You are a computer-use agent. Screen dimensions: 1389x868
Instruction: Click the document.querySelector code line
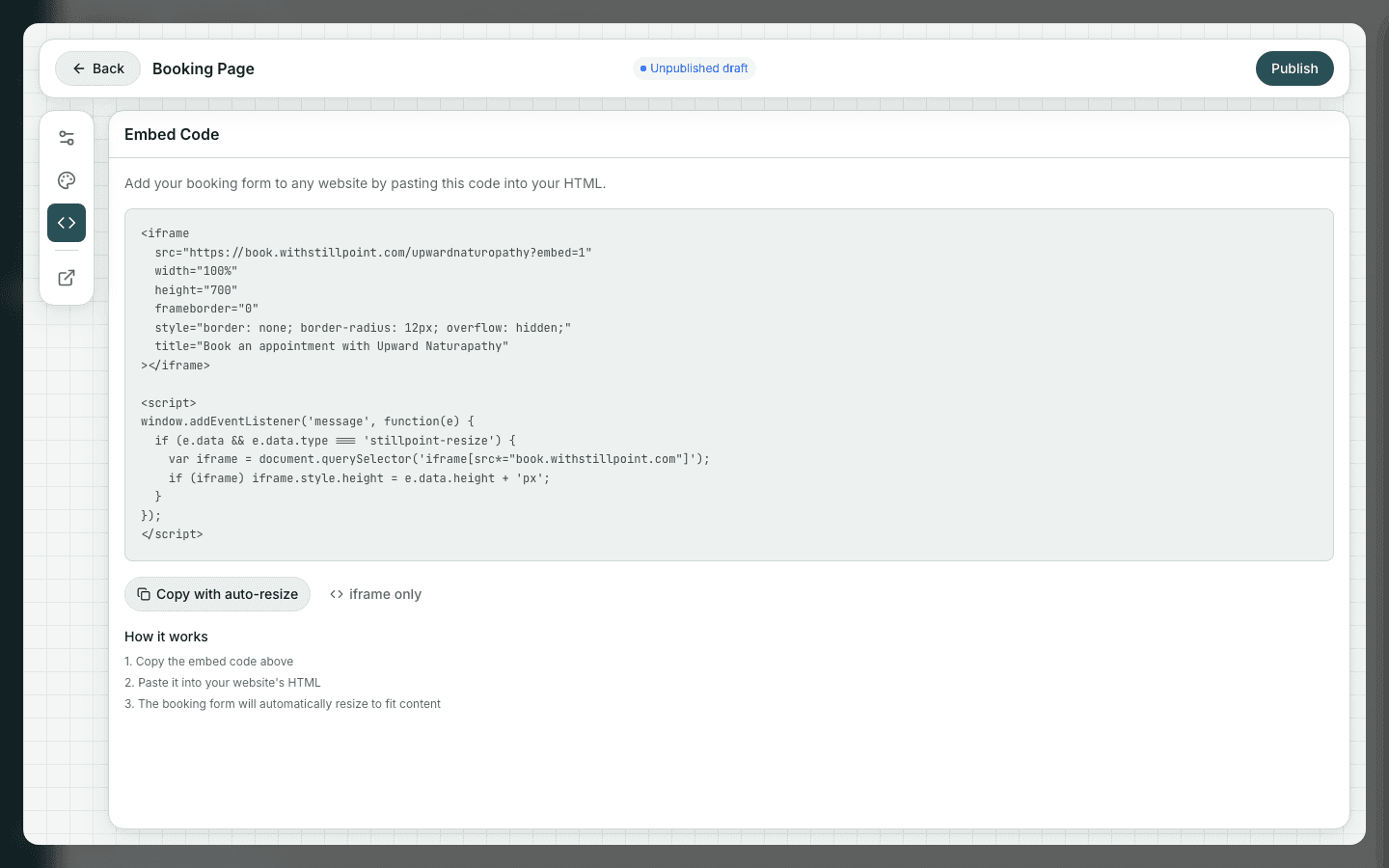point(439,459)
